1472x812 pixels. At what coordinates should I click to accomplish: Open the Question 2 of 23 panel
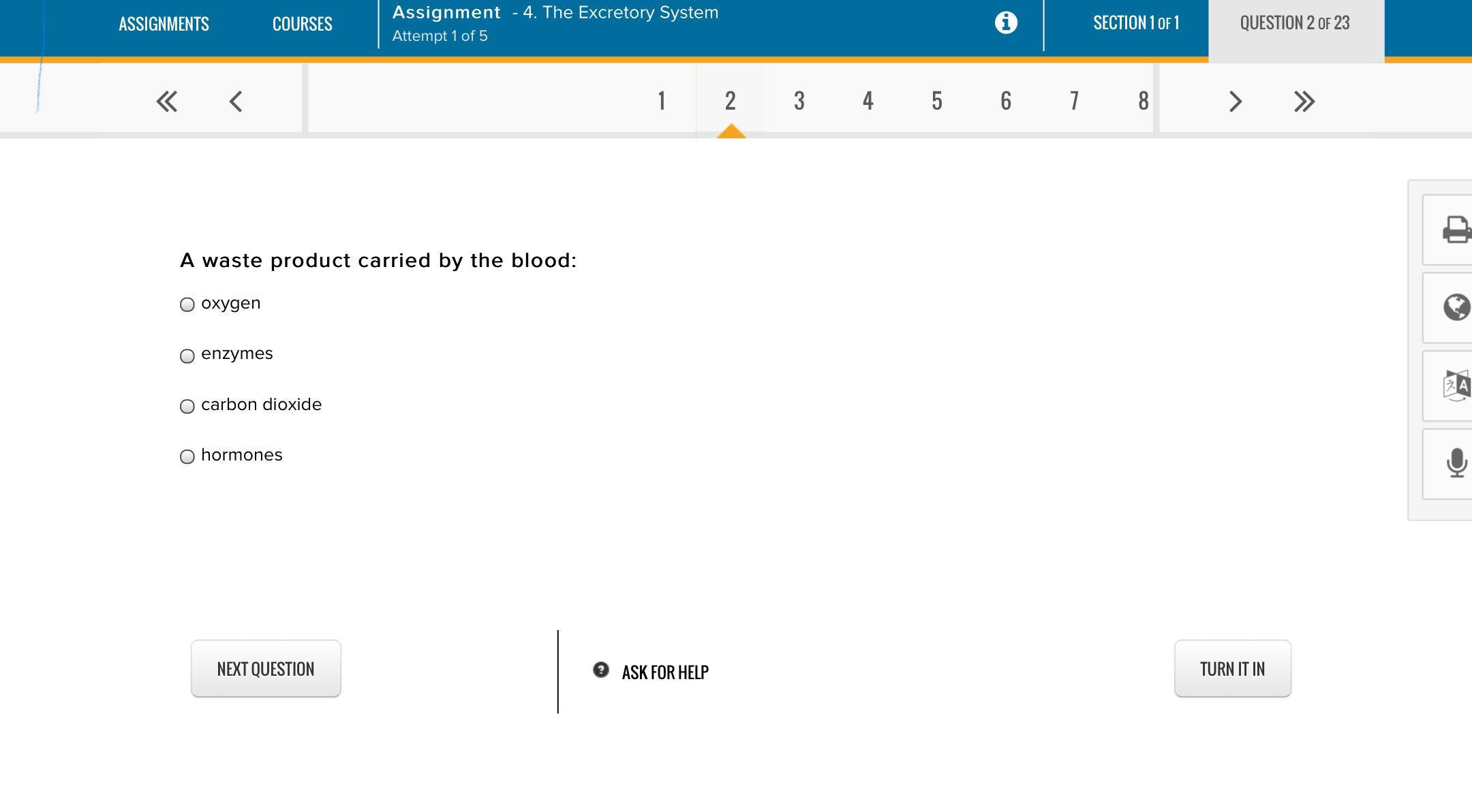point(1295,23)
